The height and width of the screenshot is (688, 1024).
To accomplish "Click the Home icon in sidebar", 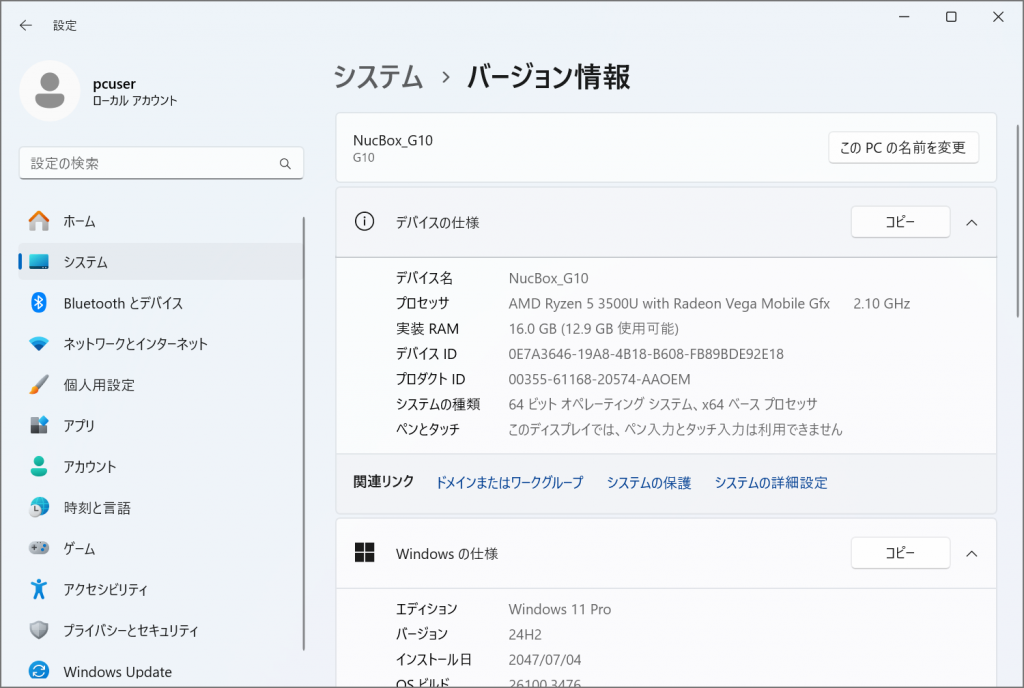I will (39, 221).
